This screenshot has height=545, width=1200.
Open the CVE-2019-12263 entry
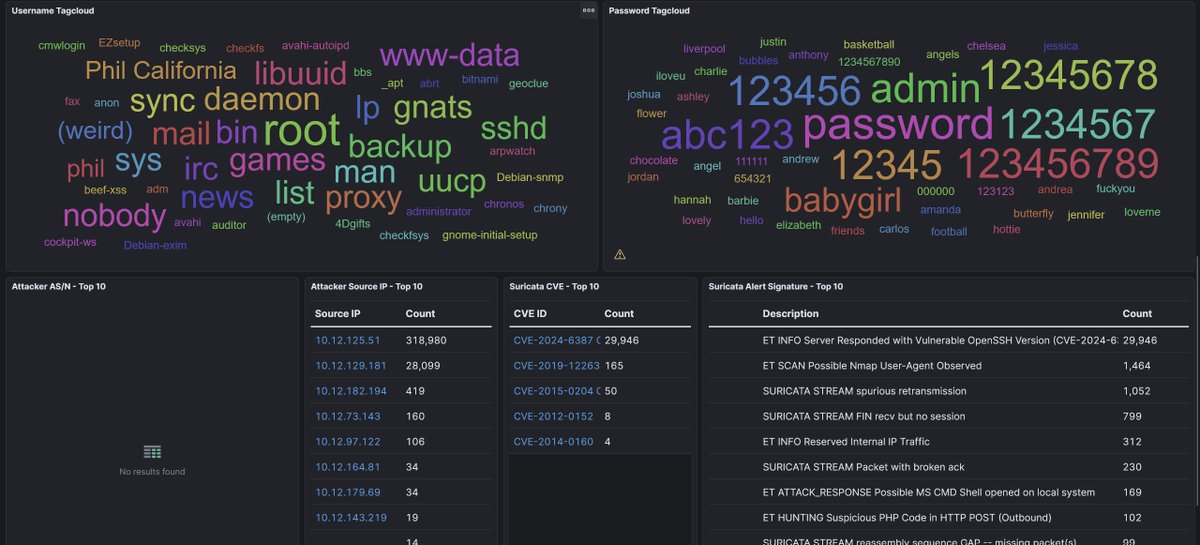[x=556, y=365]
